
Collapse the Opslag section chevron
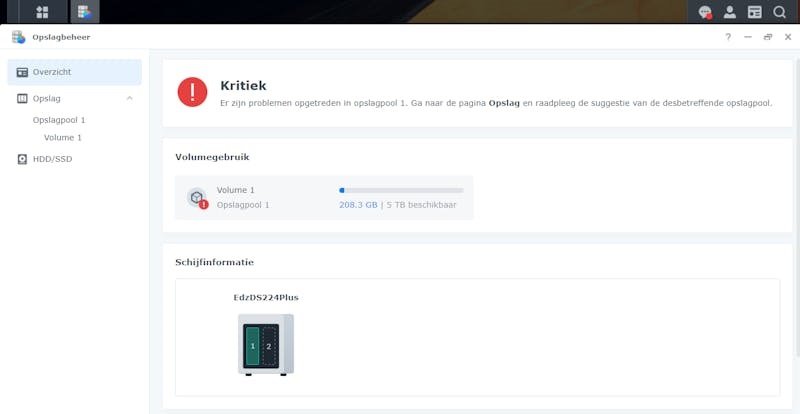coord(130,98)
